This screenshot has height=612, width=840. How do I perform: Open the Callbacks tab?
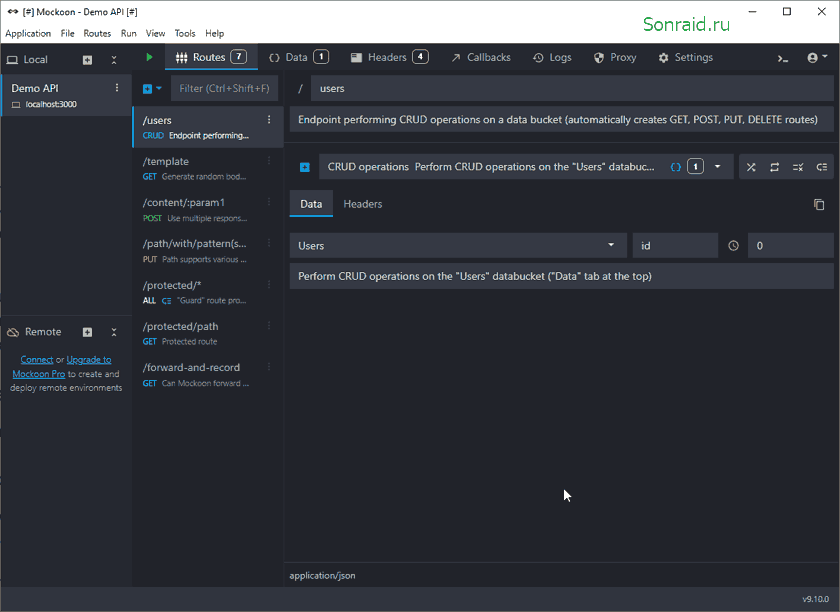[481, 57]
